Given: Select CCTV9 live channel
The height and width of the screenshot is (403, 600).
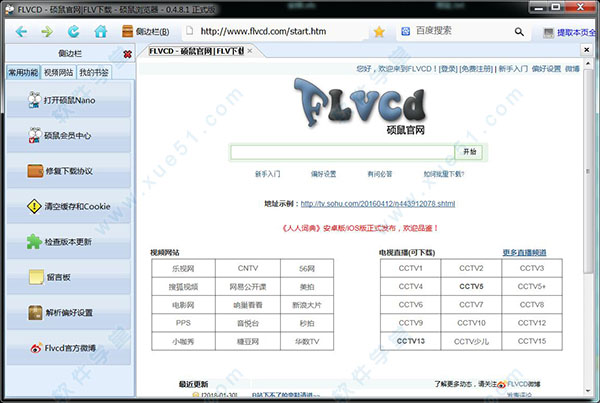Looking at the screenshot, I should (410, 323).
